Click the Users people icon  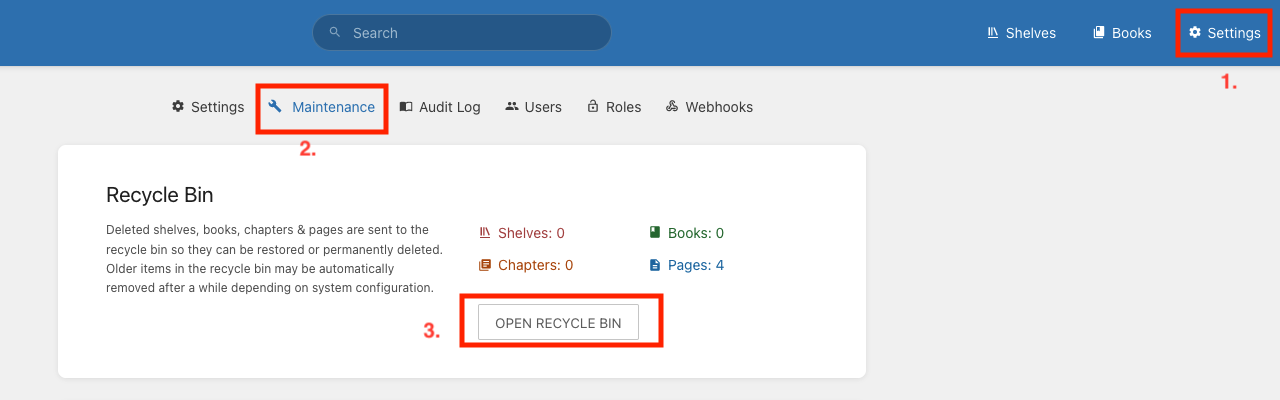tap(512, 107)
